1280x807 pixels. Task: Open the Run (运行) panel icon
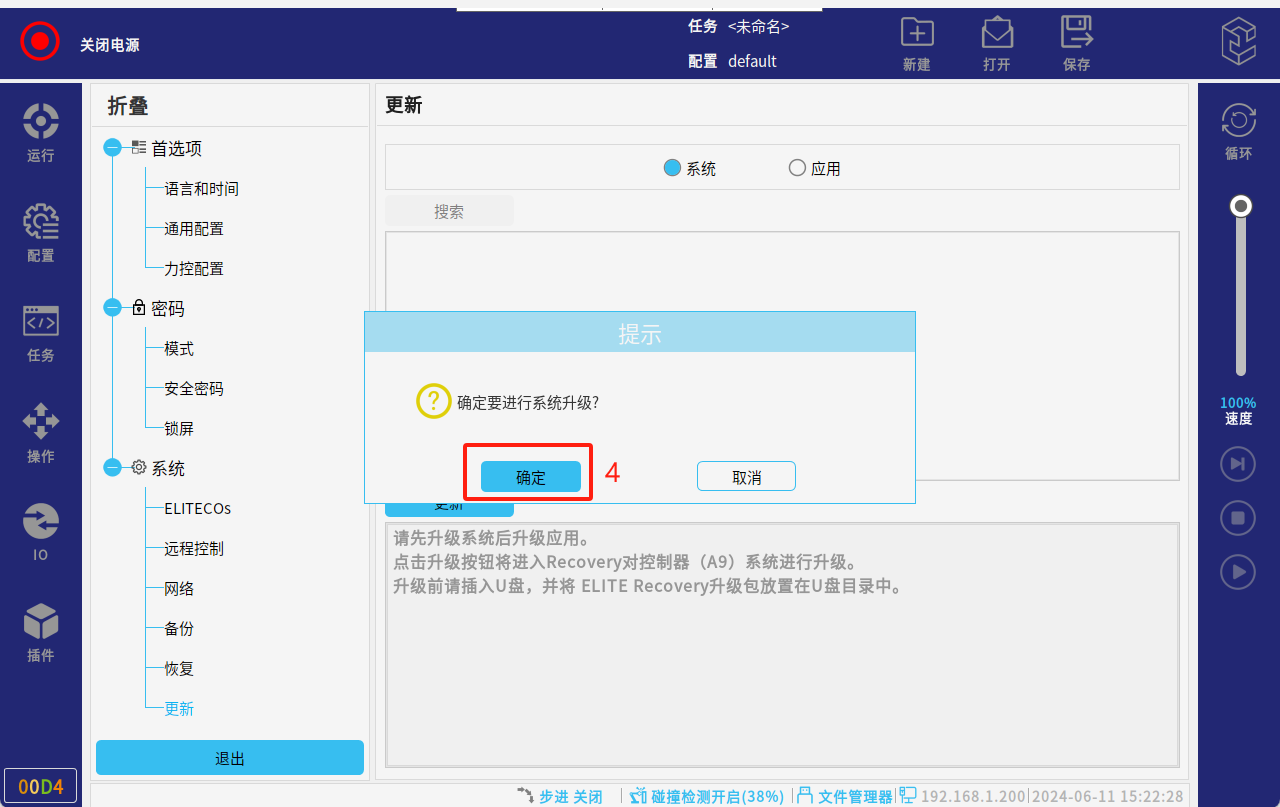pyautogui.click(x=41, y=122)
